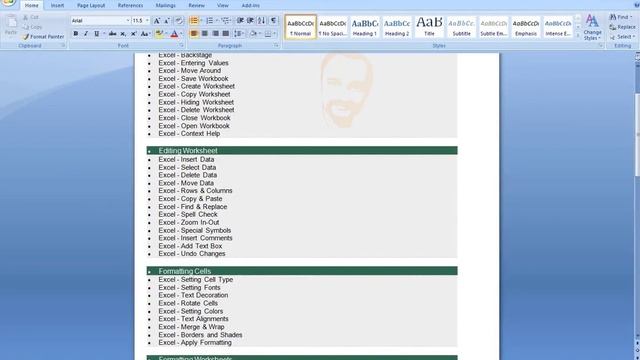Apply the Heading 2 style
Screen dimensions: 640x360
pyautogui.click(x=397, y=27)
